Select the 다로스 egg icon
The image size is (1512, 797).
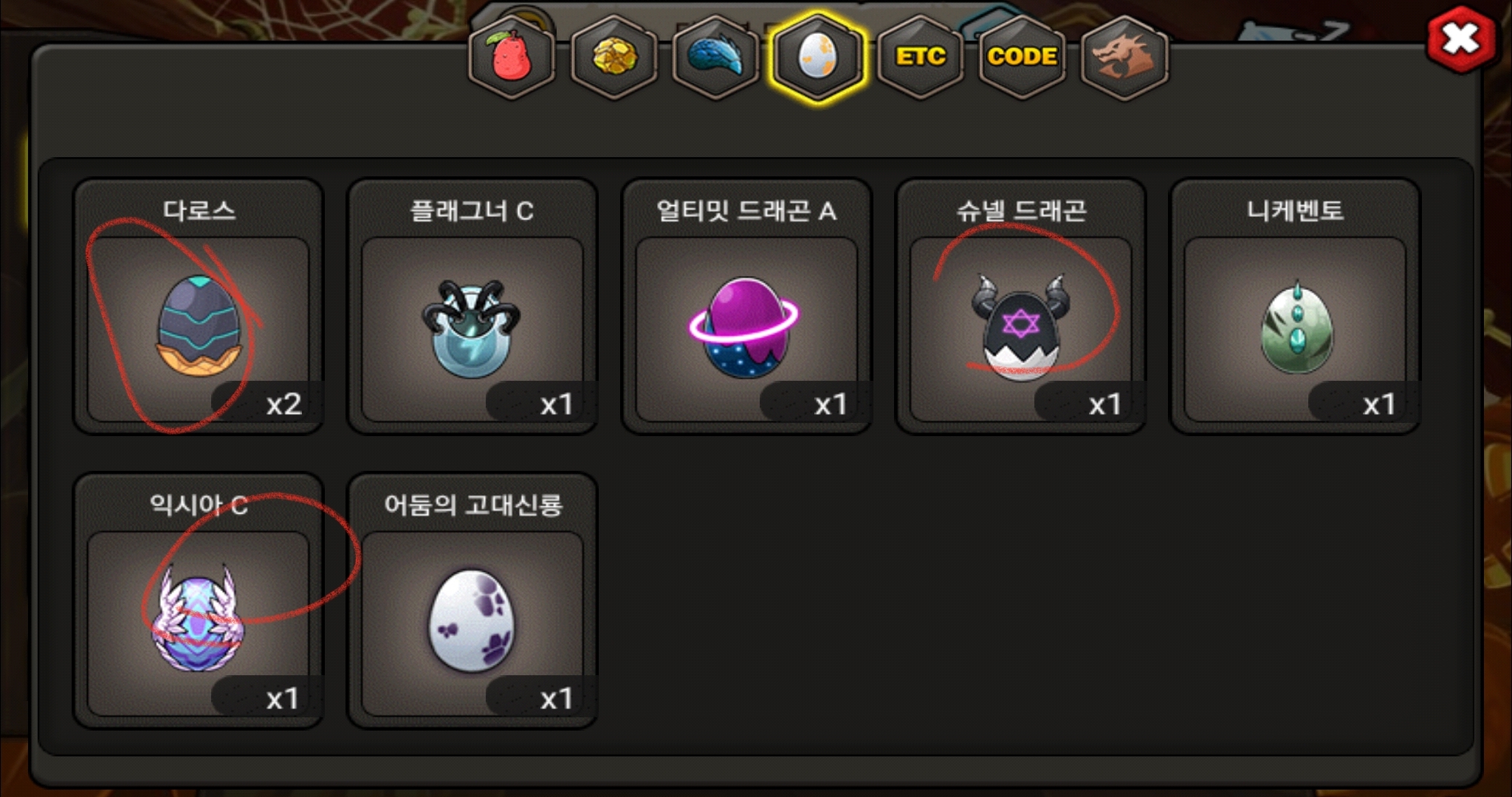point(199,325)
